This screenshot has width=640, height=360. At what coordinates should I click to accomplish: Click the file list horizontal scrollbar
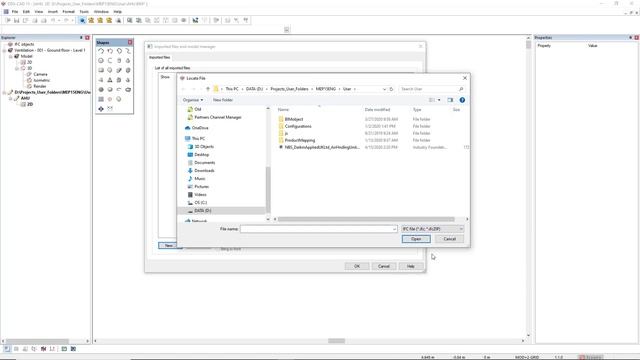click(x=366, y=219)
